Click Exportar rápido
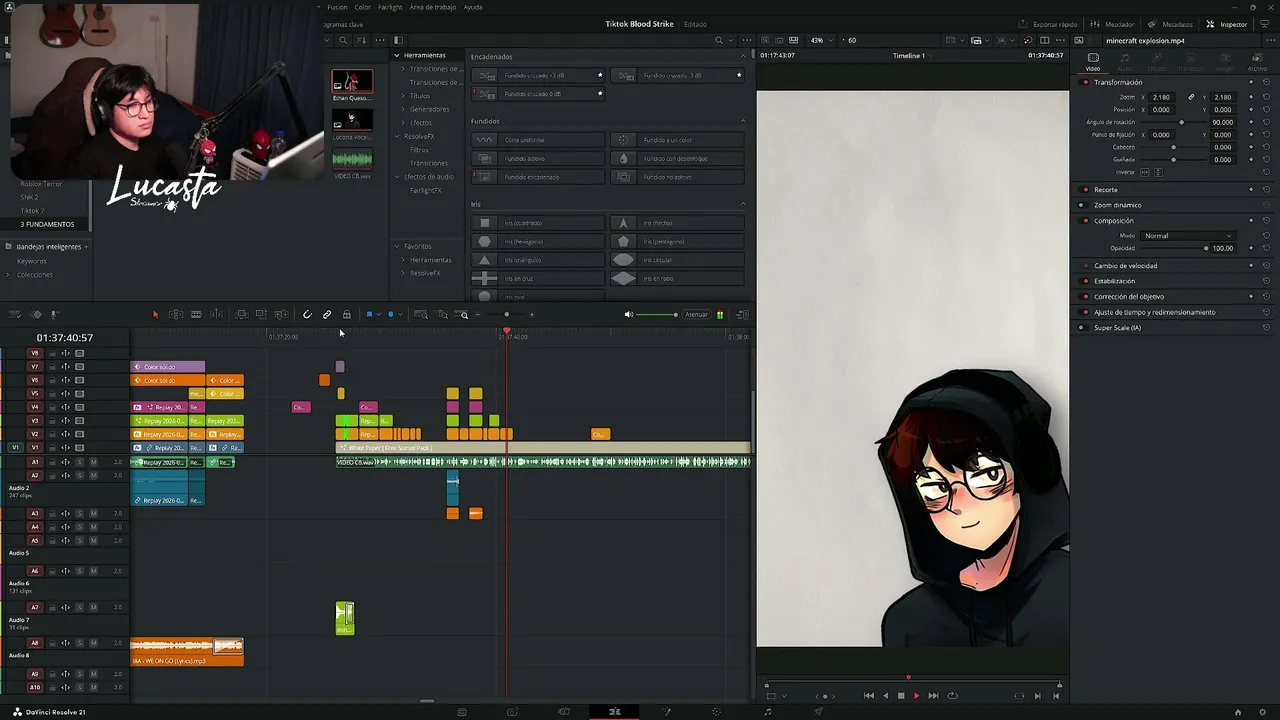 [1048, 24]
